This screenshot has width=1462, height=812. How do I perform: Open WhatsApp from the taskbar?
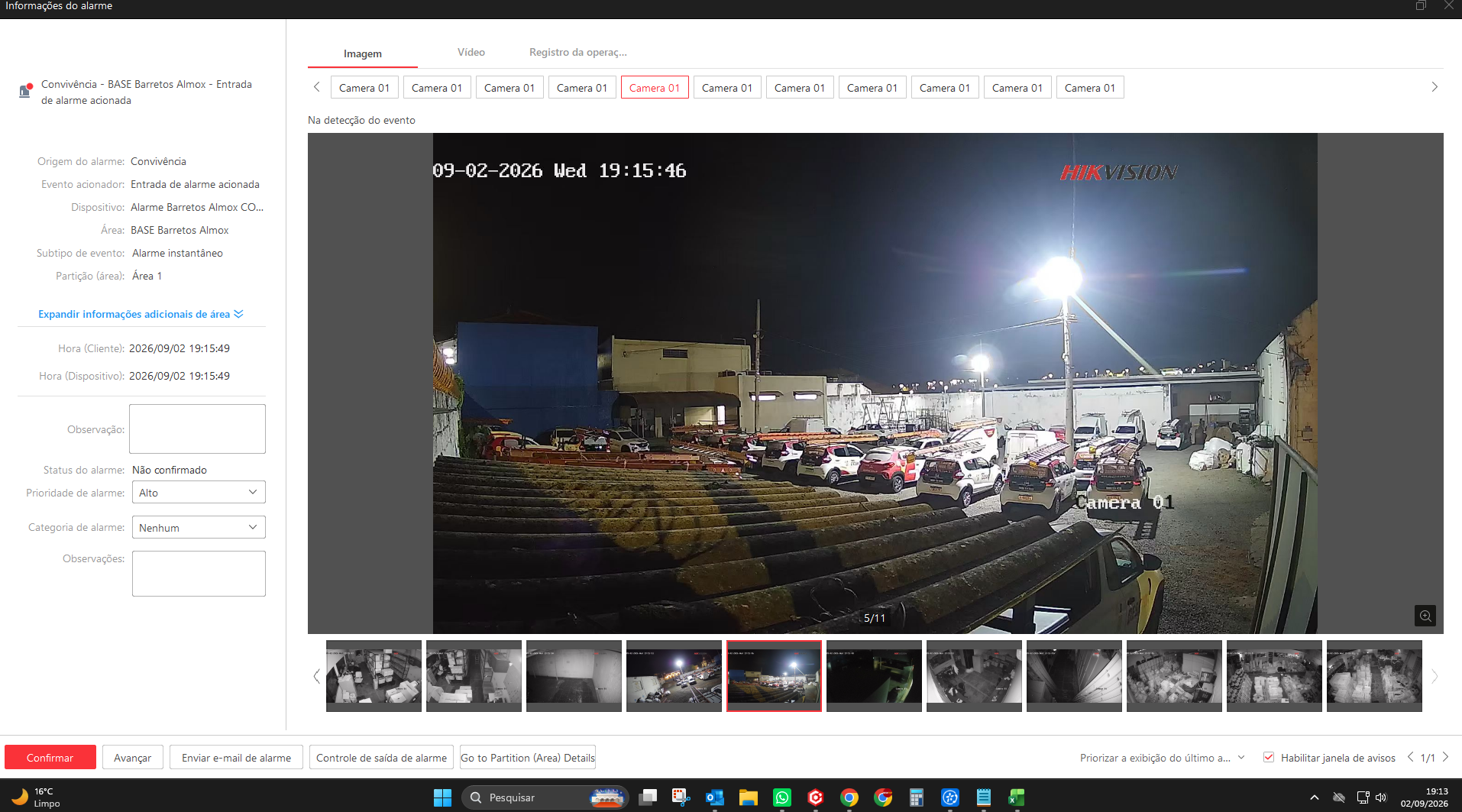point(782,797)
